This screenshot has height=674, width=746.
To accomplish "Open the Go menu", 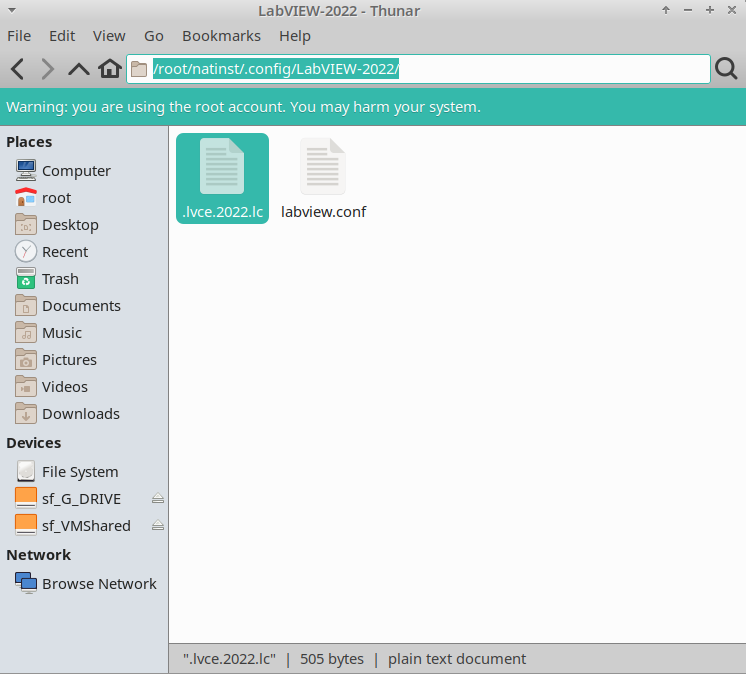I will point(154,36).
